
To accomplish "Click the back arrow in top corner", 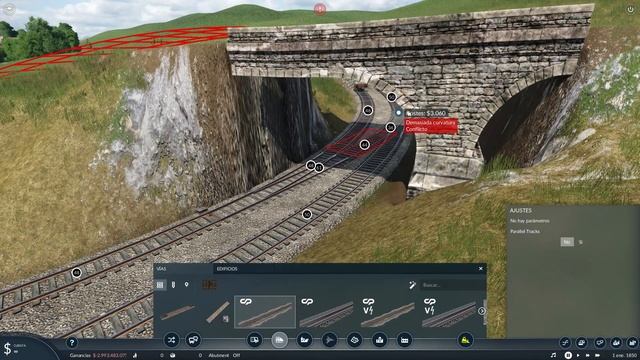I will point(9,9).
